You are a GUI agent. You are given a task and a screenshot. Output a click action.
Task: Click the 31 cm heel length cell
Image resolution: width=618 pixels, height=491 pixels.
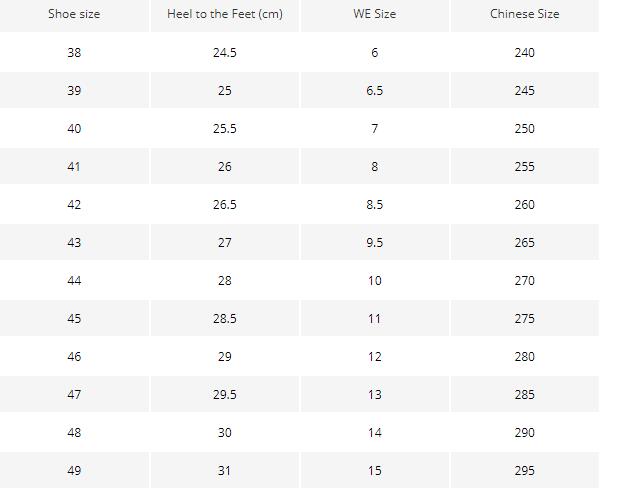225,470
